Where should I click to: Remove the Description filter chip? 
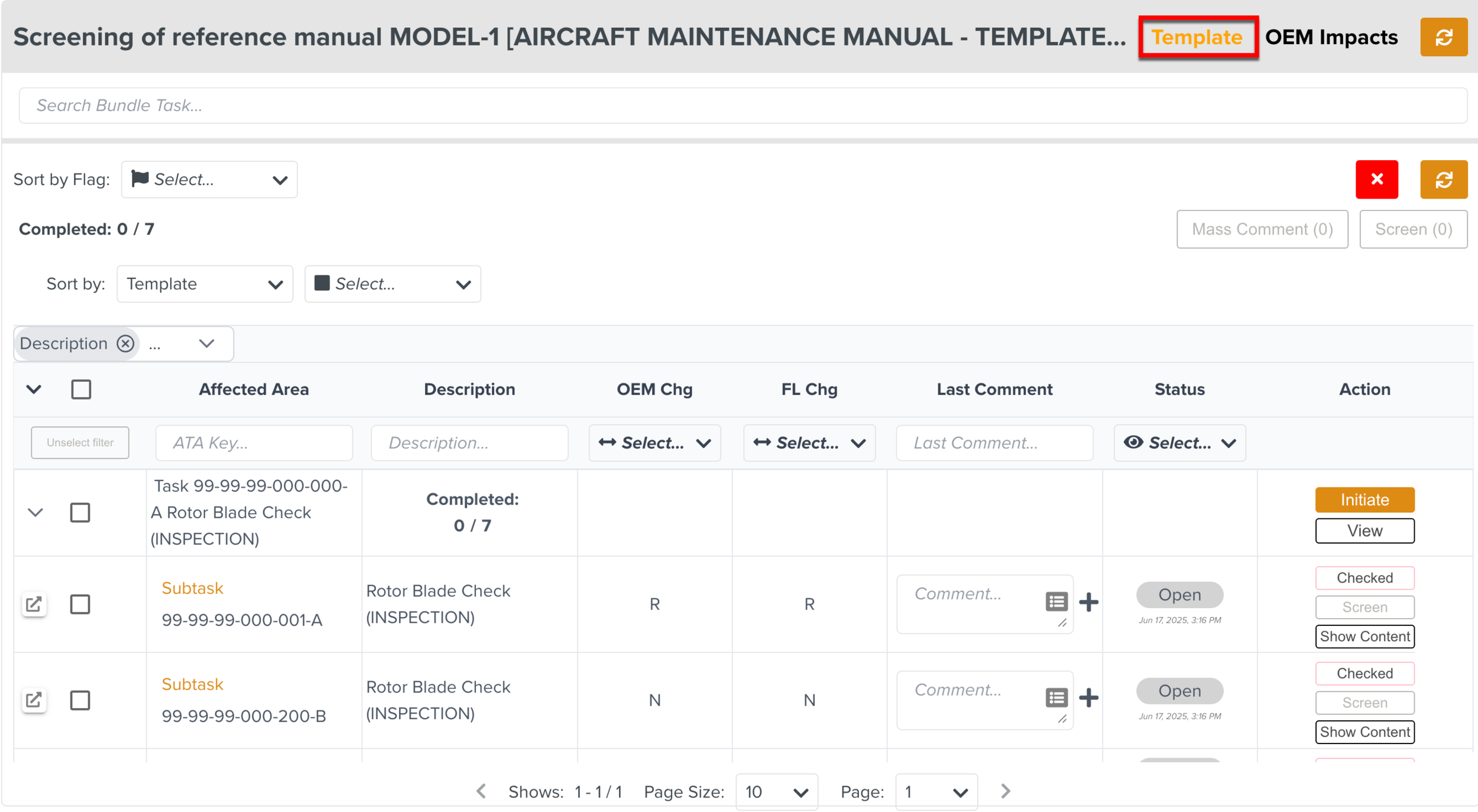click(125, 343)
